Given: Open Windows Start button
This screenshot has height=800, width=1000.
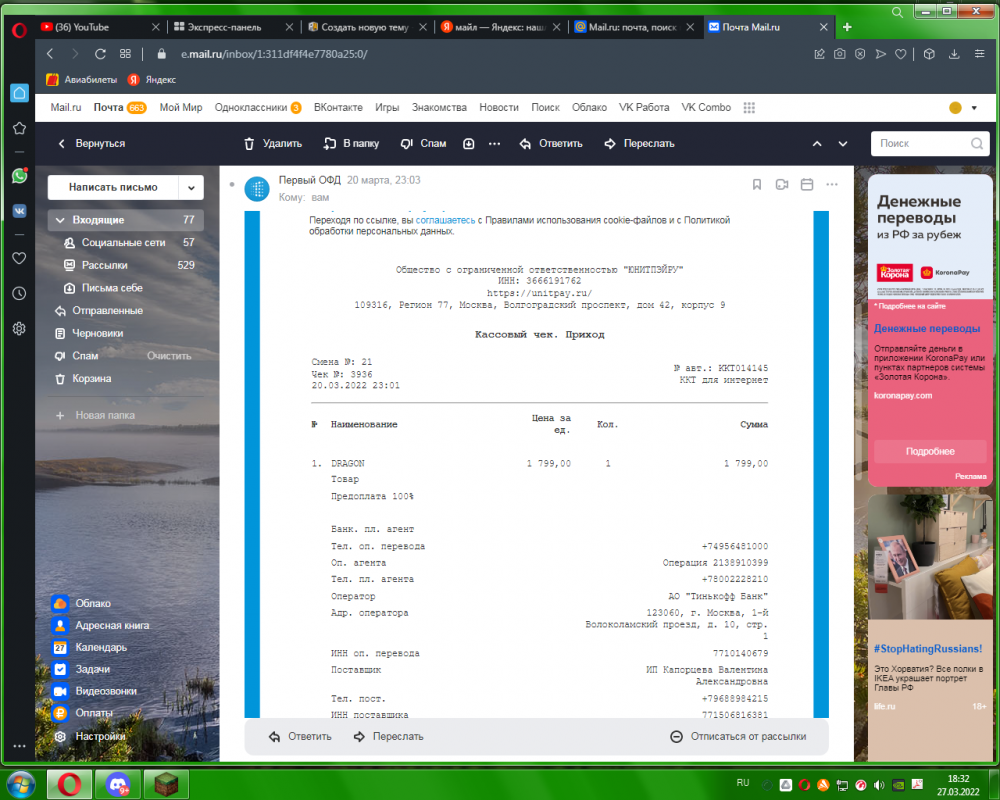Looking at the screenshot, I should [20, 785].
